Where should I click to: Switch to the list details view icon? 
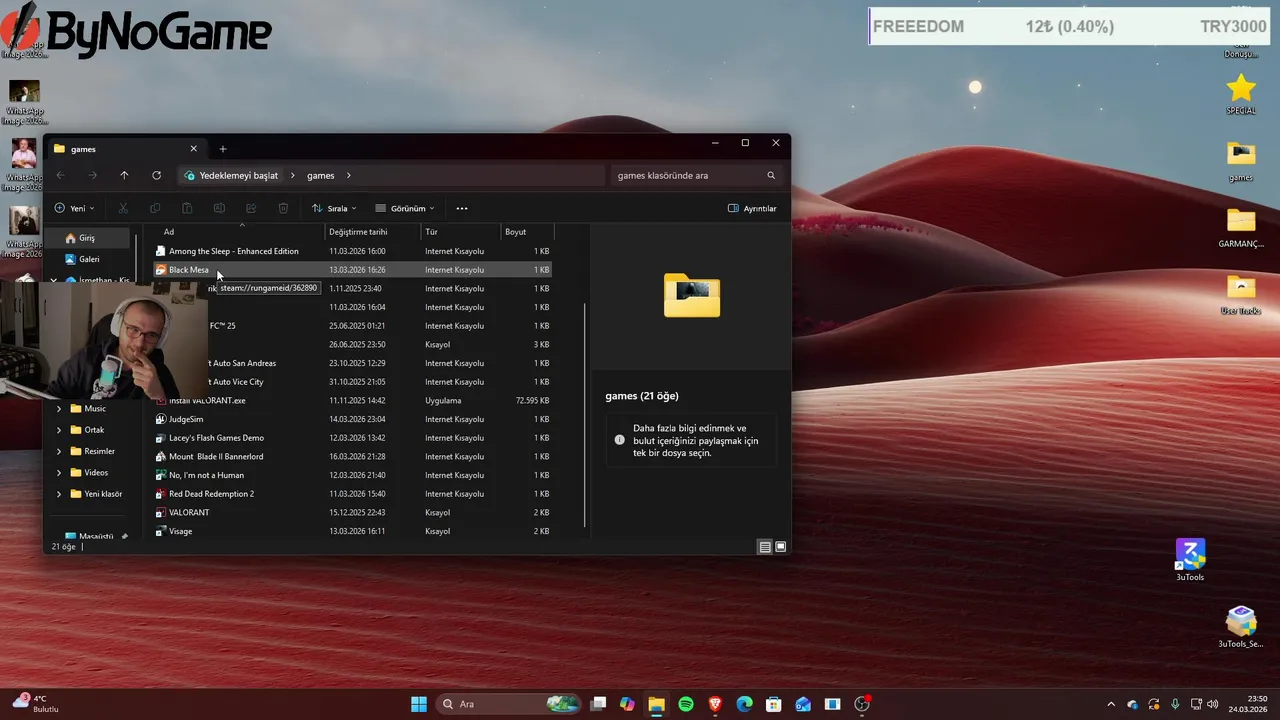click(765, 547)
